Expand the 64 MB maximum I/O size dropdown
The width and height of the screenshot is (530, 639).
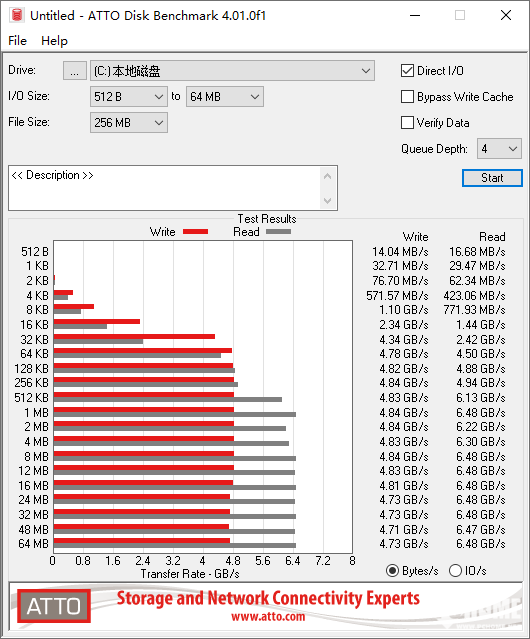tap(225, 97)
